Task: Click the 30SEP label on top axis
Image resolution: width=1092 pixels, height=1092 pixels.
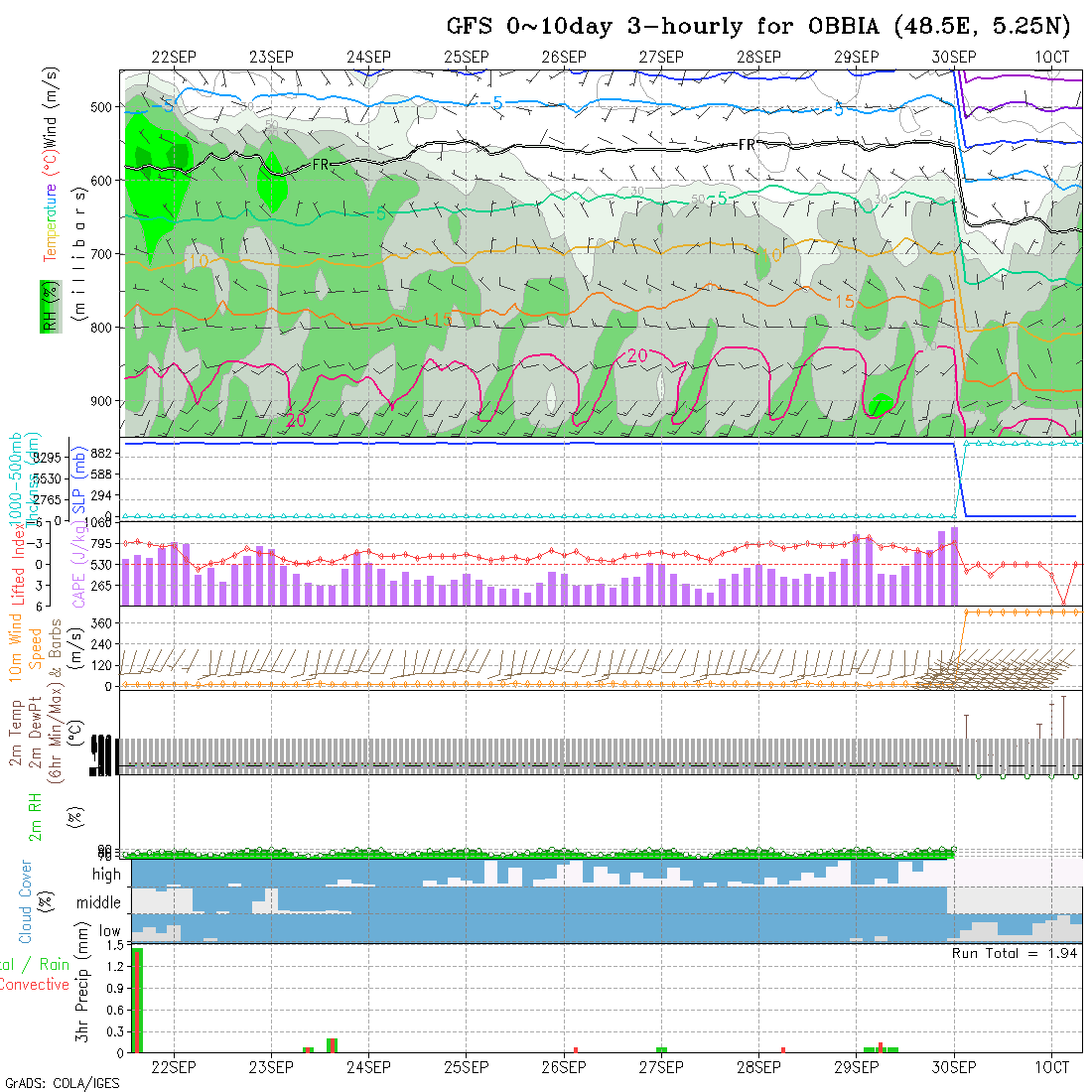Action: click(954, 57)
